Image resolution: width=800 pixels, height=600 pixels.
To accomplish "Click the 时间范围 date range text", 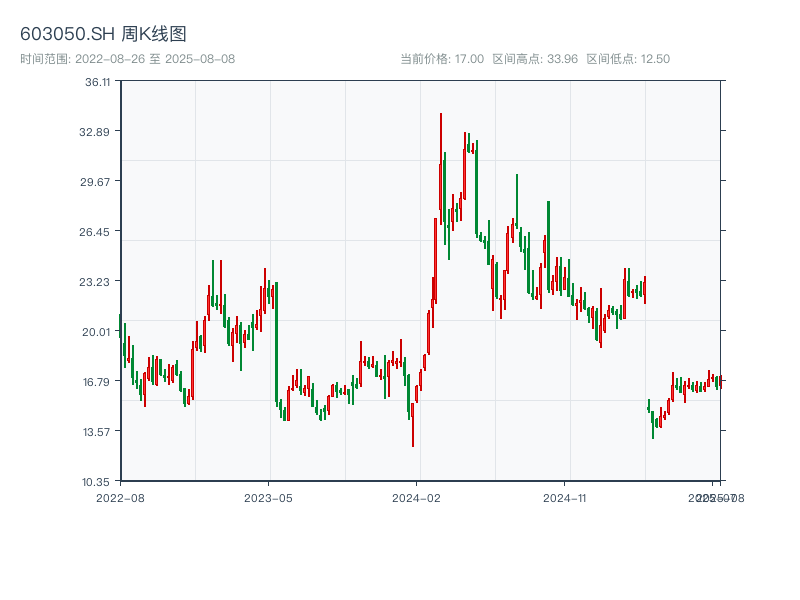I will (x=128, y=59).
